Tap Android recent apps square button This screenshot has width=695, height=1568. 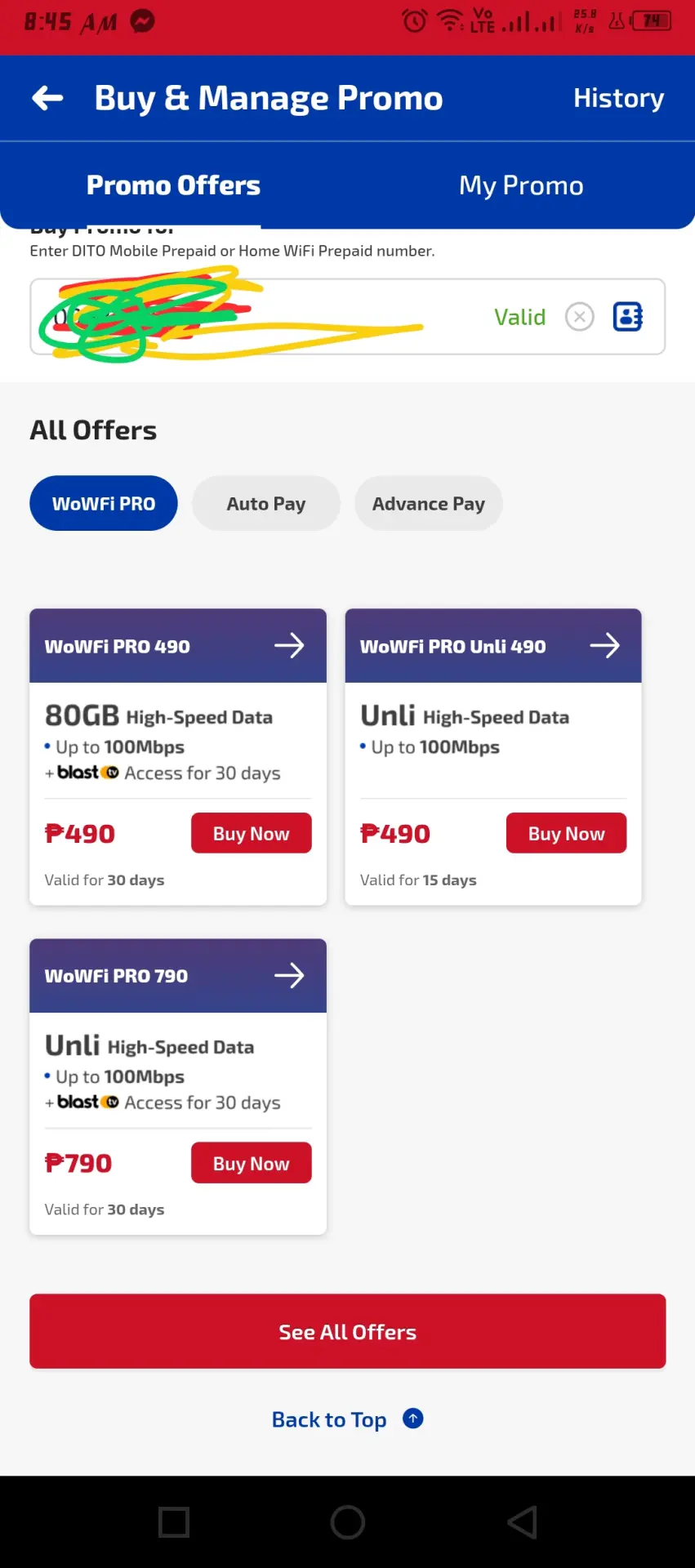[174, 1522]
